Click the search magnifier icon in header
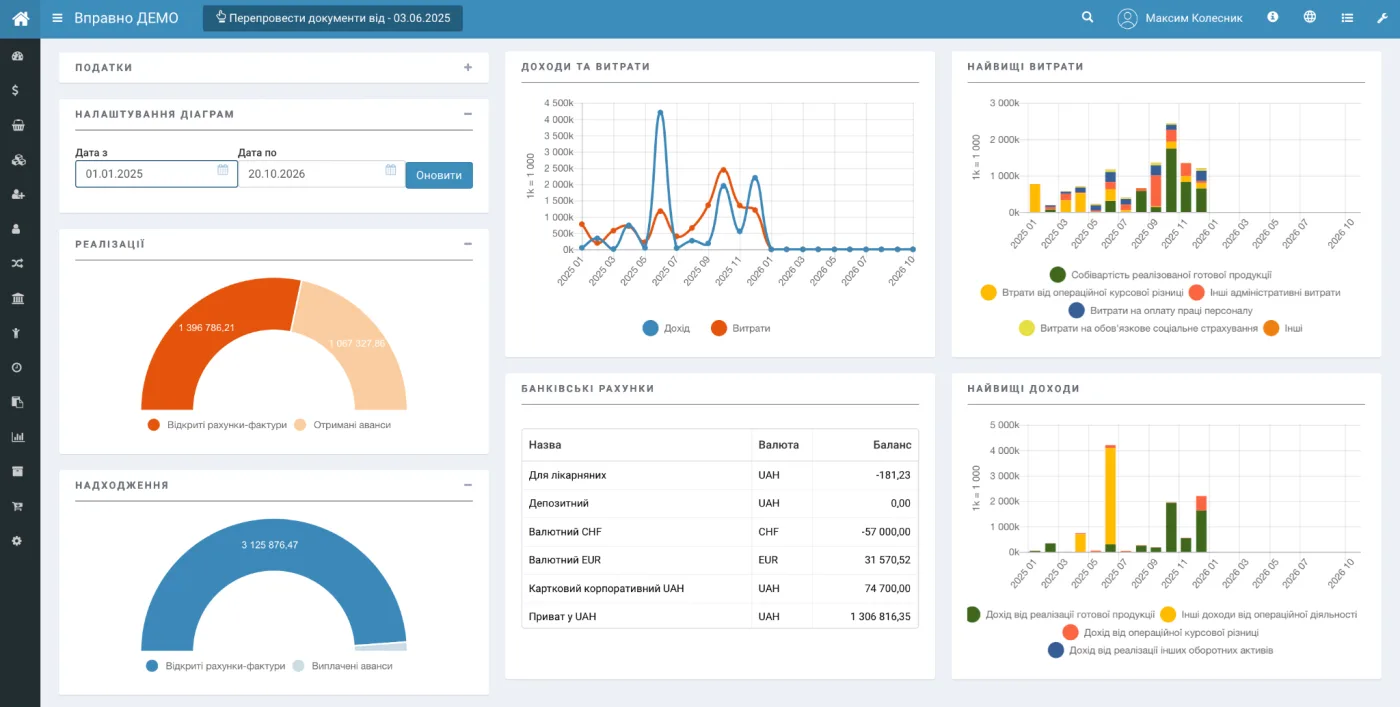The width and height of the screenshot is (1400, 707). click(1088, 17)
